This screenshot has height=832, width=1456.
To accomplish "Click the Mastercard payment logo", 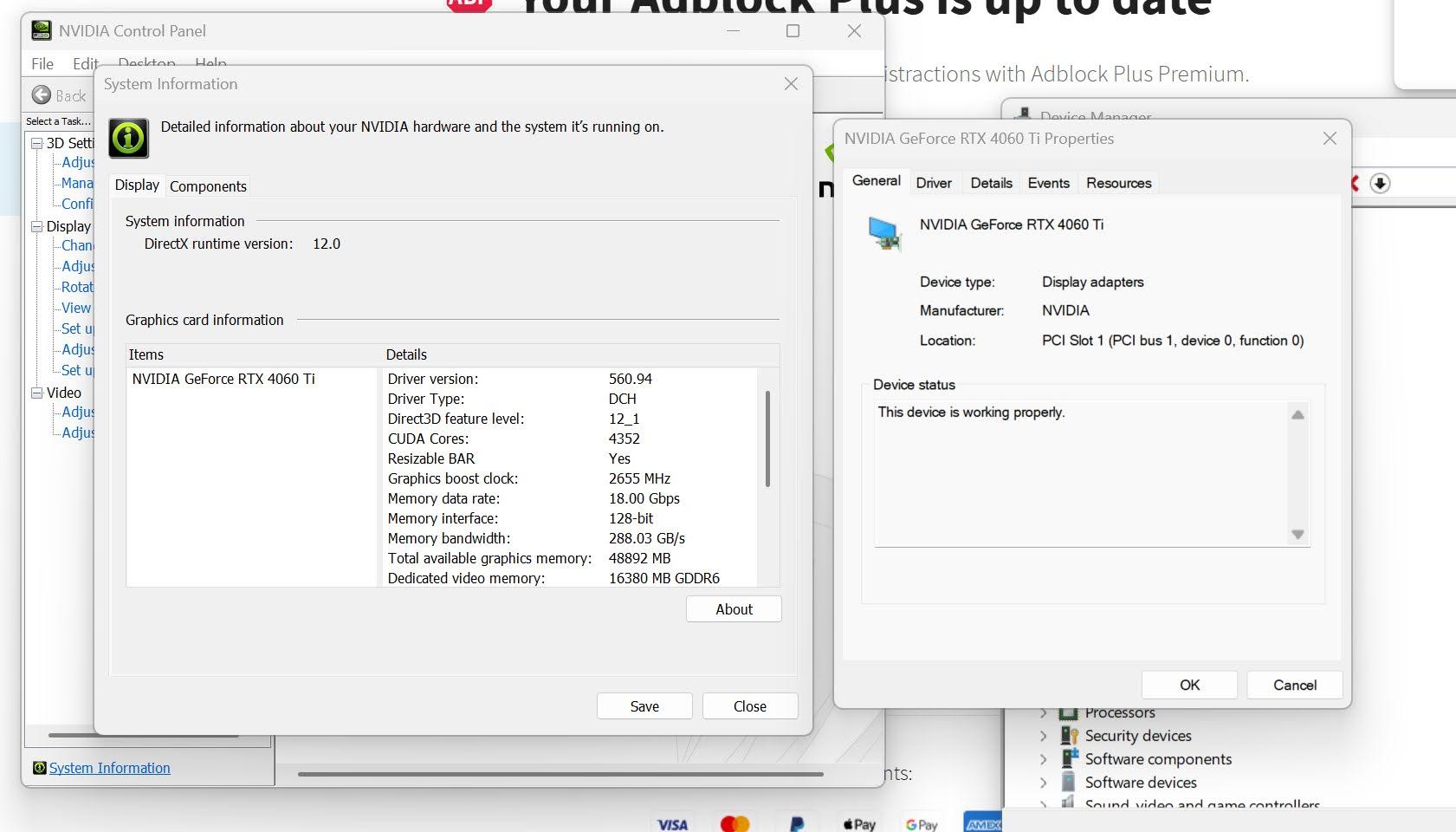I will point(734,823).
